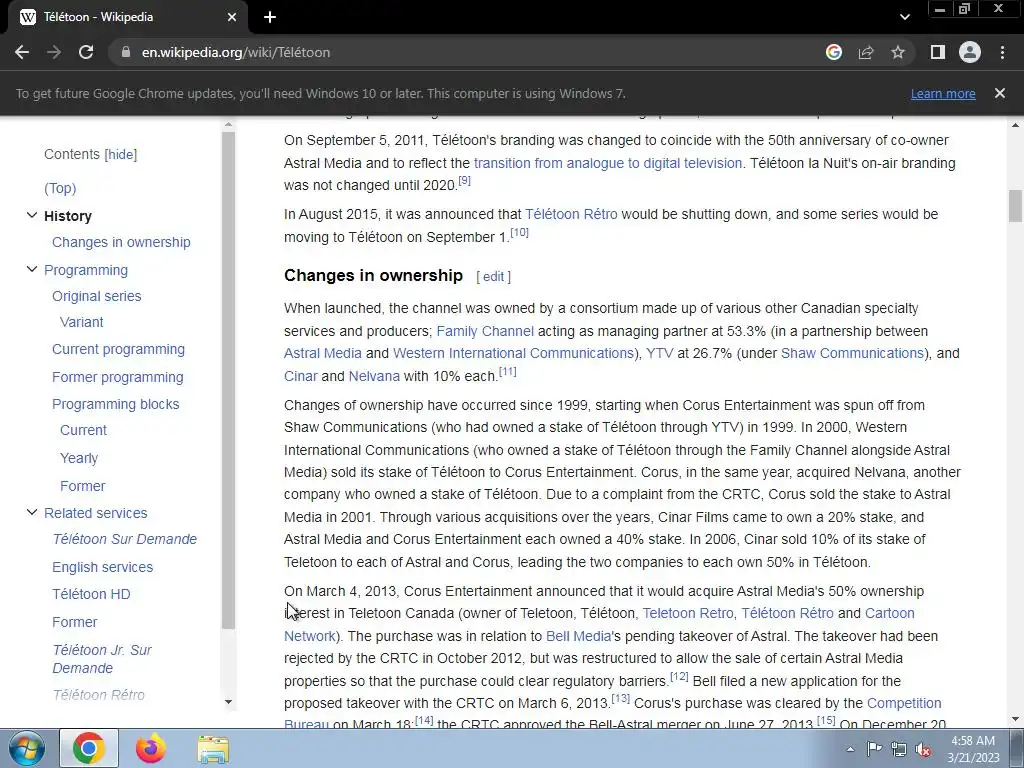Image resolution: width=1024 pixels, height=768 pixels.
Task: Edit the Changes in ownership section
Action: [x=493, y=277]
